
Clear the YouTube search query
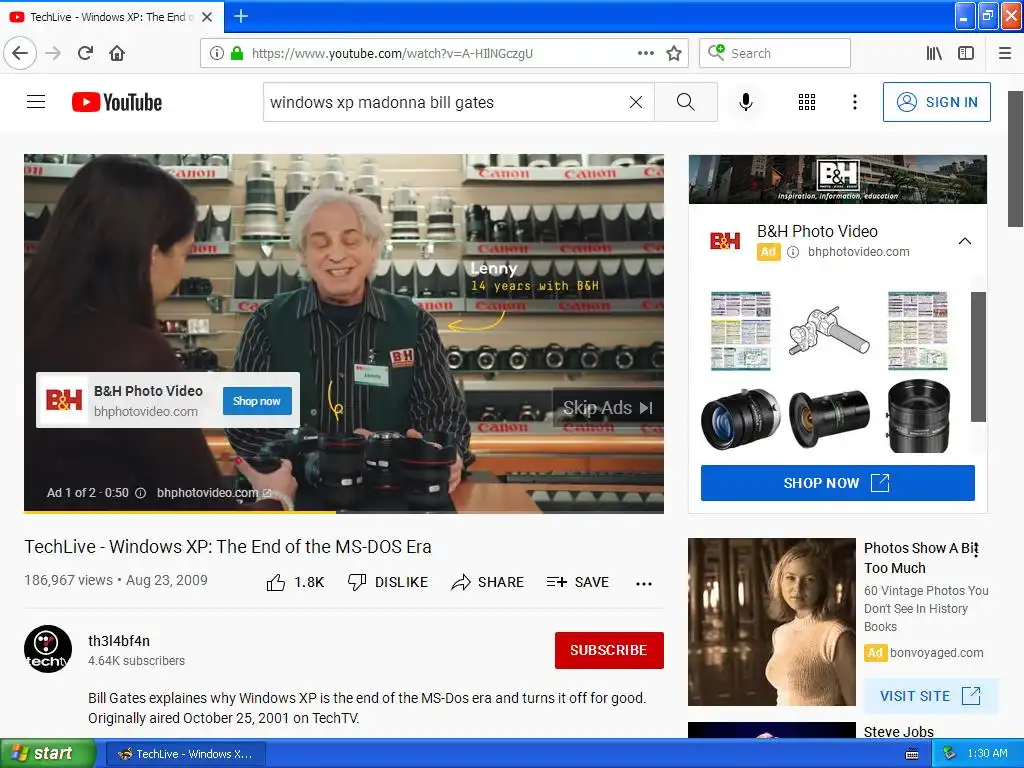(x=635, y=102)
